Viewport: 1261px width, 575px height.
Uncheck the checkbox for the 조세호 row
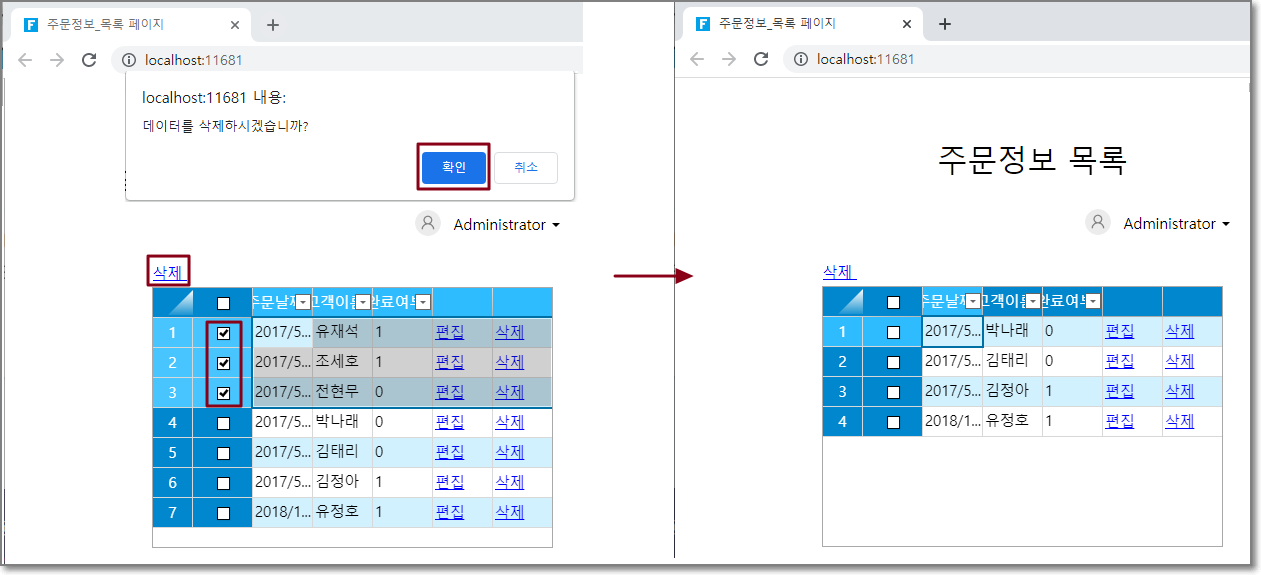tap(223, 363)
